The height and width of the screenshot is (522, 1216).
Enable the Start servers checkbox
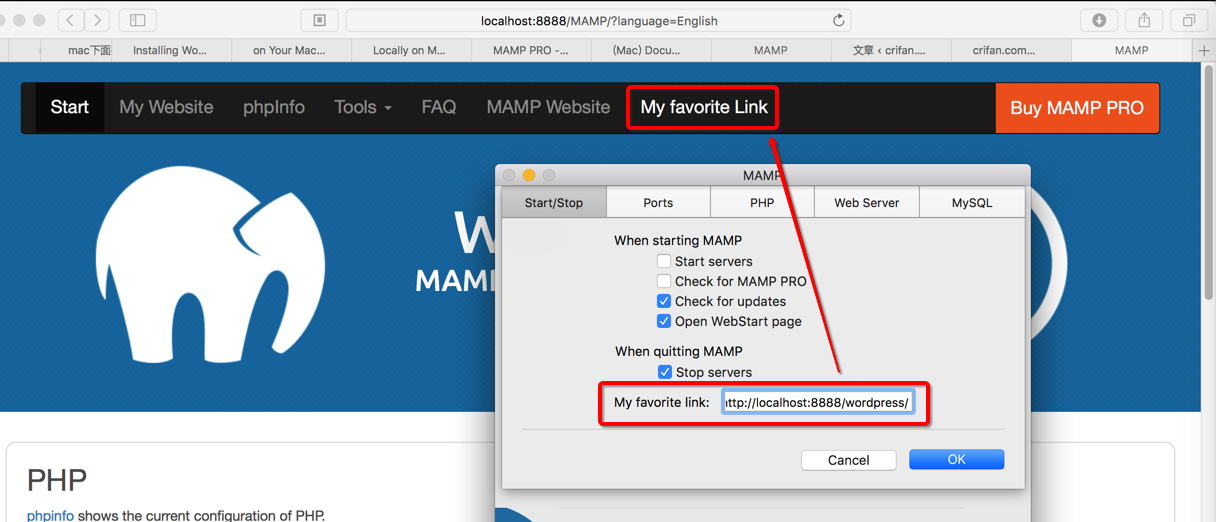664,261
